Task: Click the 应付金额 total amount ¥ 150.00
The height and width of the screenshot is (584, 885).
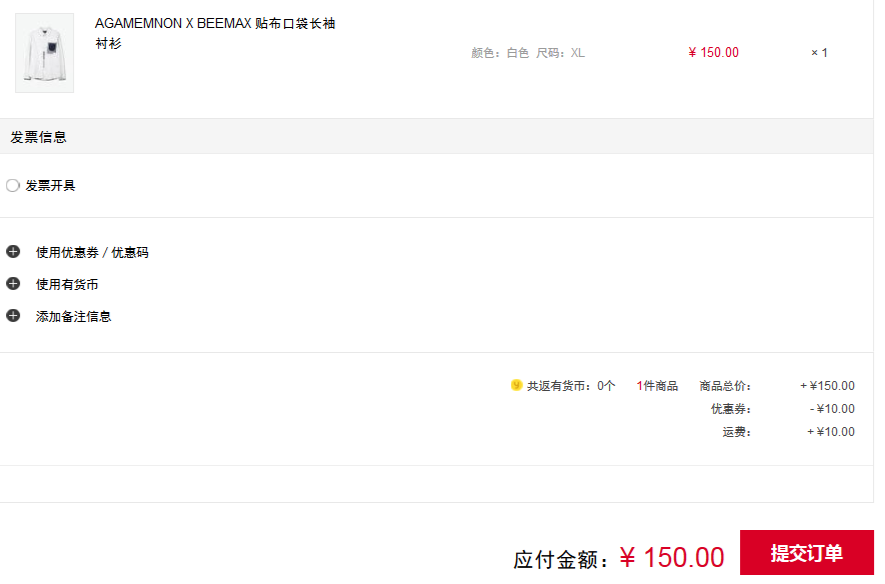Action: (672, 557)
